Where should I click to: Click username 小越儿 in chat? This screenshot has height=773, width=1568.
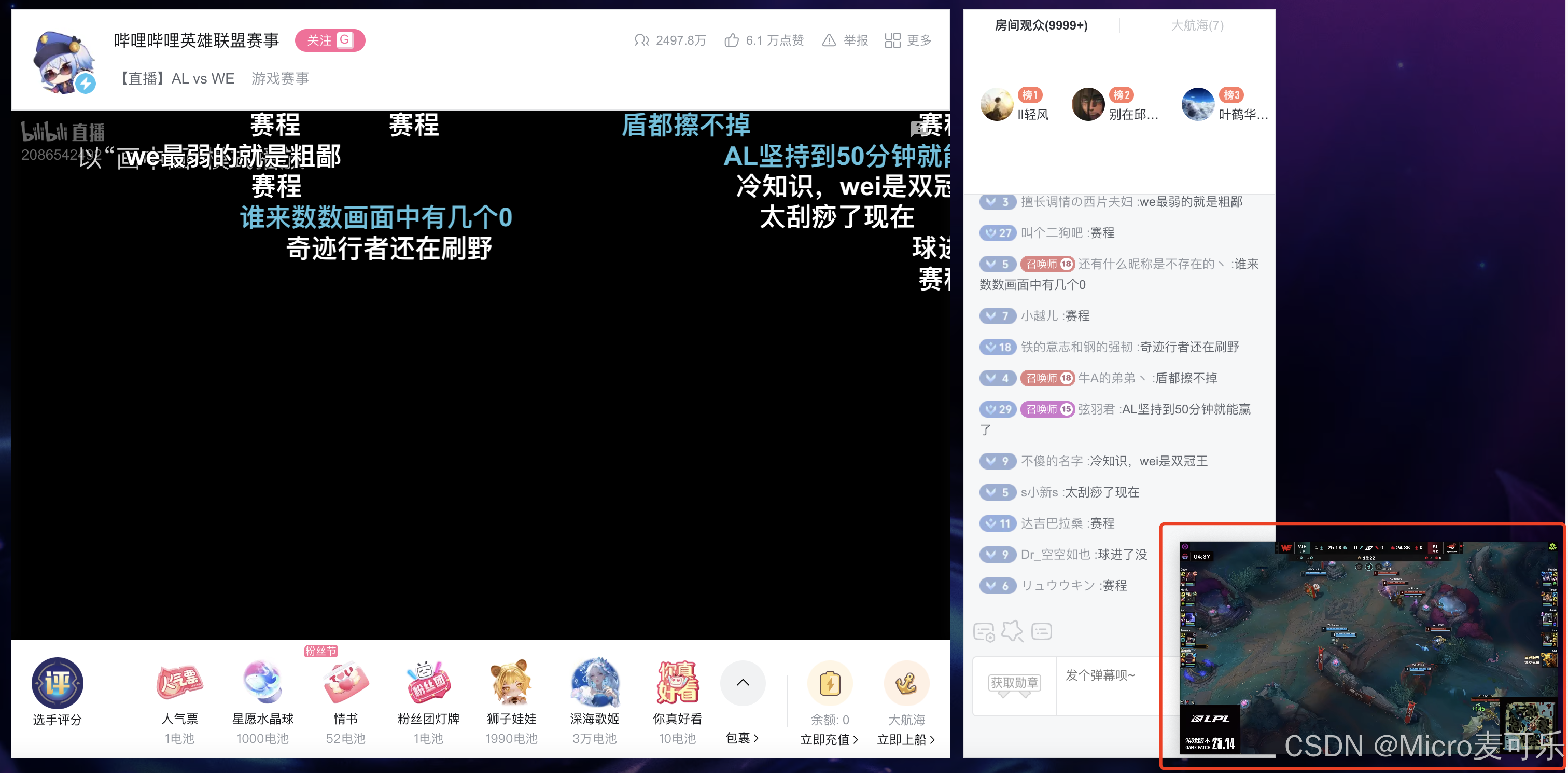[x=1039, y=315]
